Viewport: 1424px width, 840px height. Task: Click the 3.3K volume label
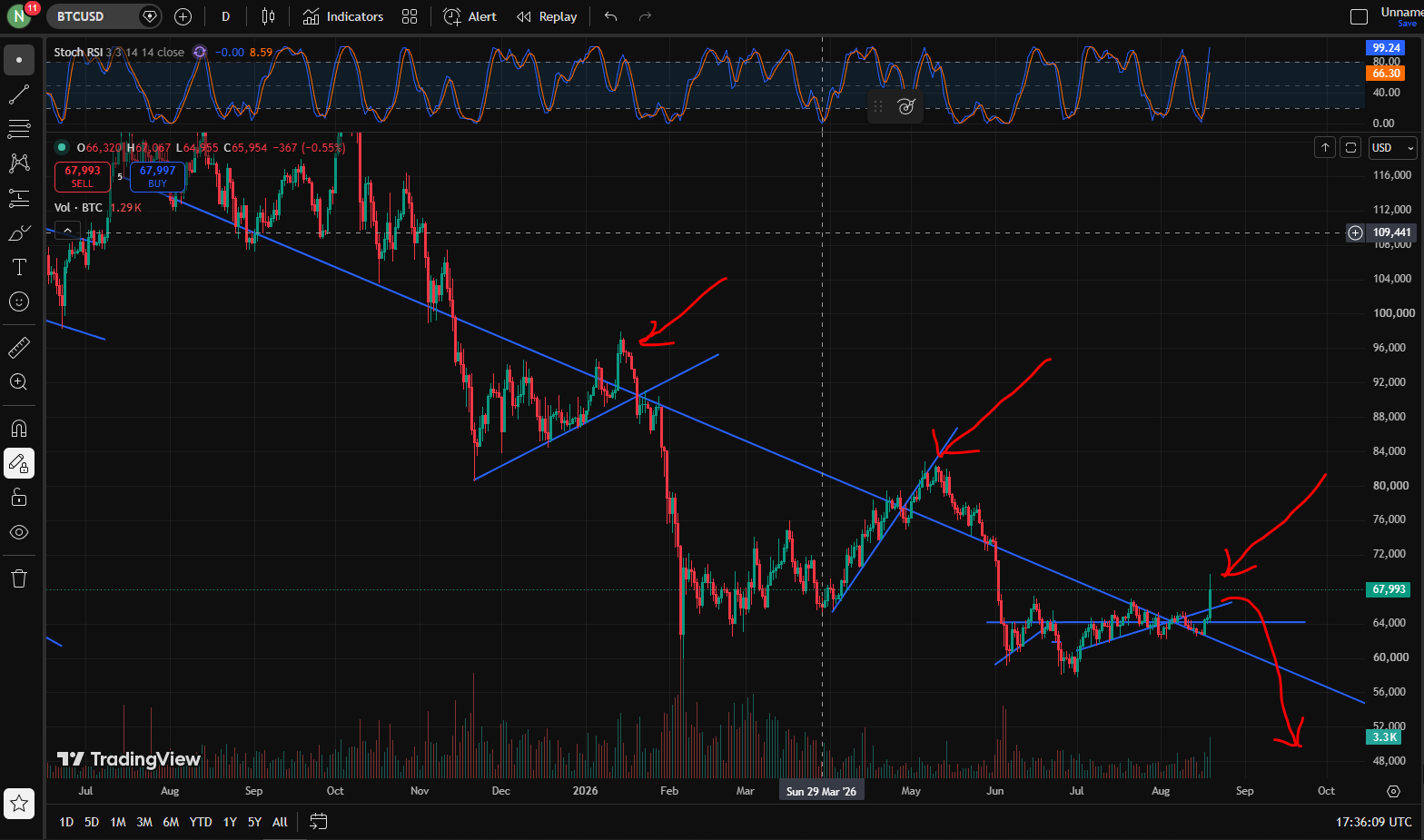pos(1385,736)
